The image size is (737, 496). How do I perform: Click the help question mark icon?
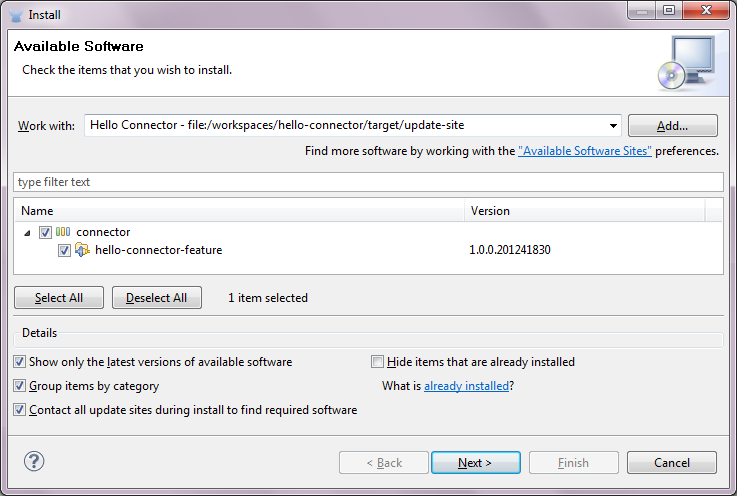35,462
